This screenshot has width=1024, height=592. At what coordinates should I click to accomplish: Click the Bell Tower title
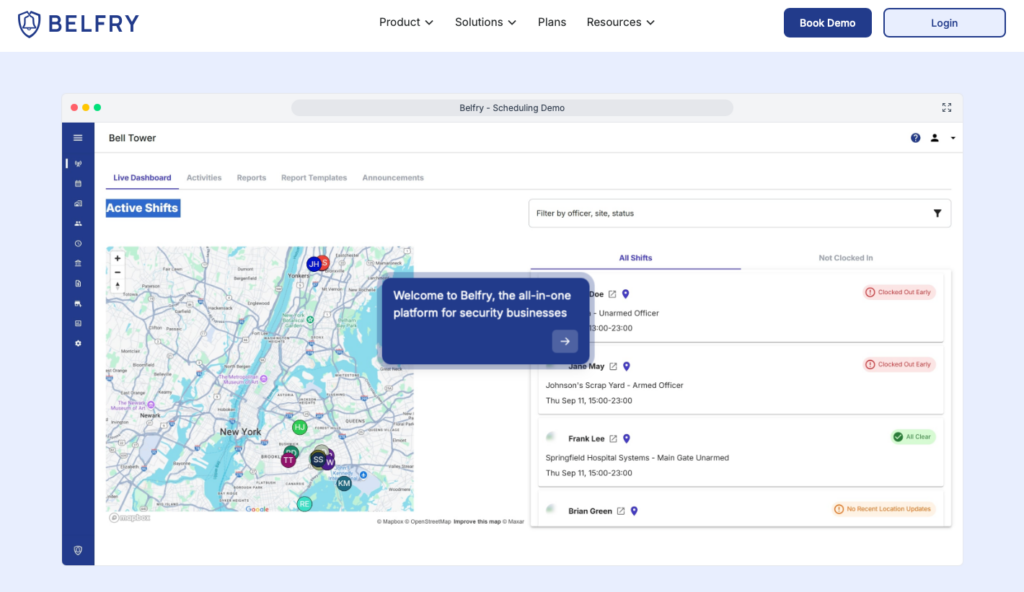pyautogui.click(x=132, y=138)
